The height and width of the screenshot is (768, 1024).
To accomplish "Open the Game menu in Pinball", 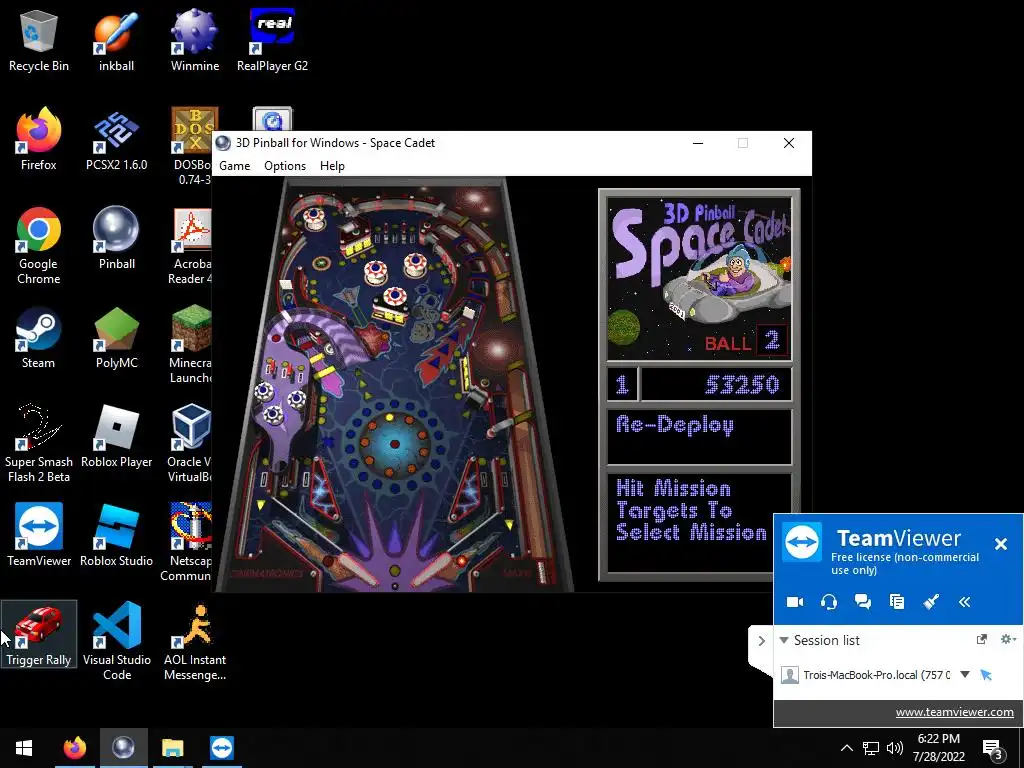I will pos(234,166).
